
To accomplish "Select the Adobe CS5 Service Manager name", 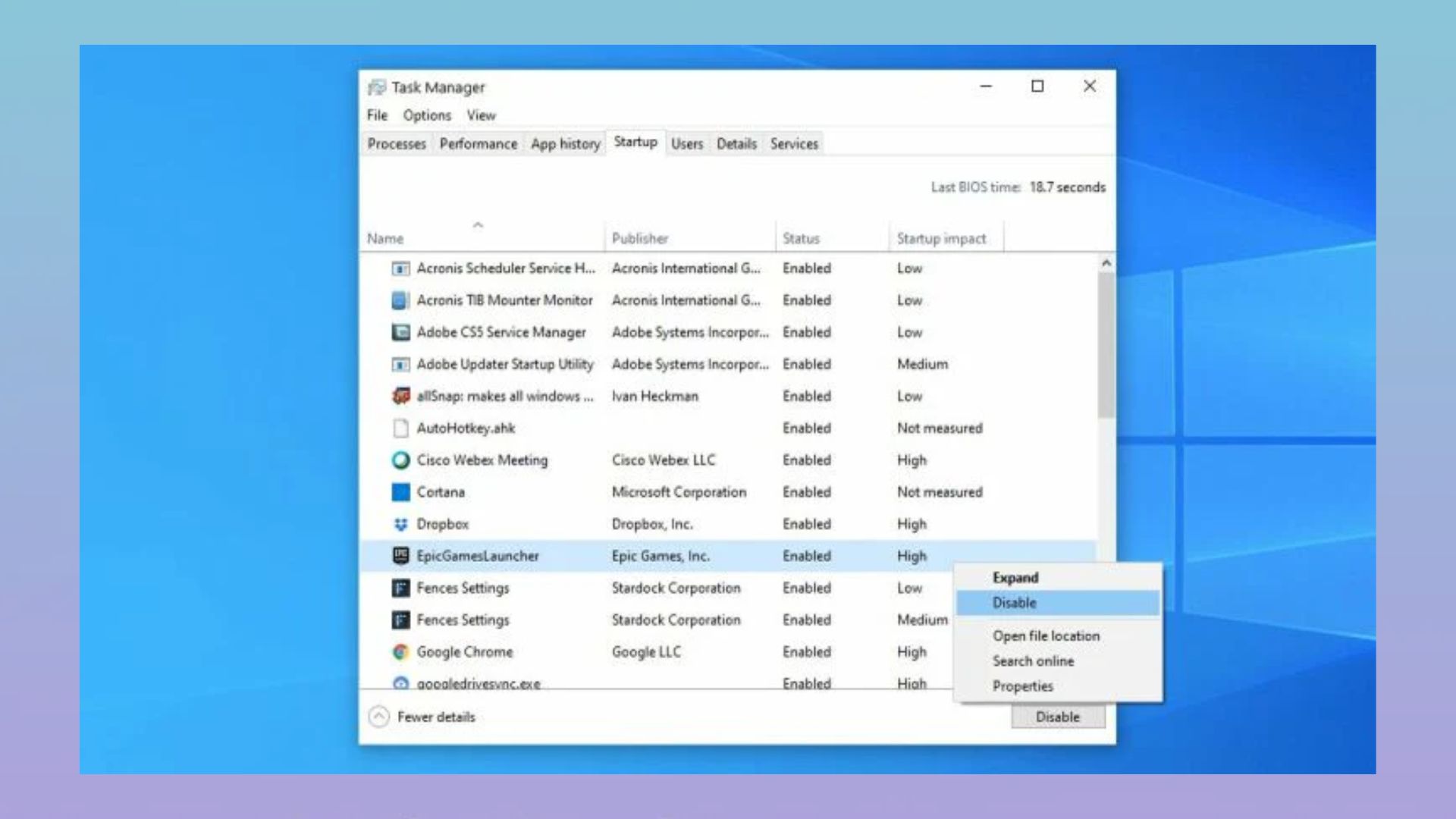I will (x=501, y=332).
